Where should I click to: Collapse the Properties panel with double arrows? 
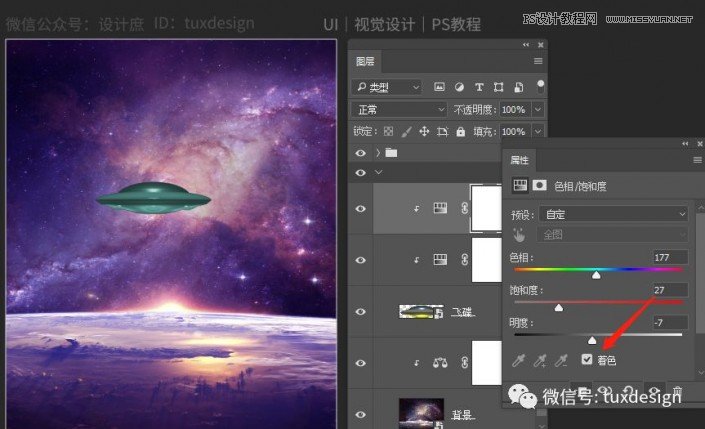coord(685,143)
